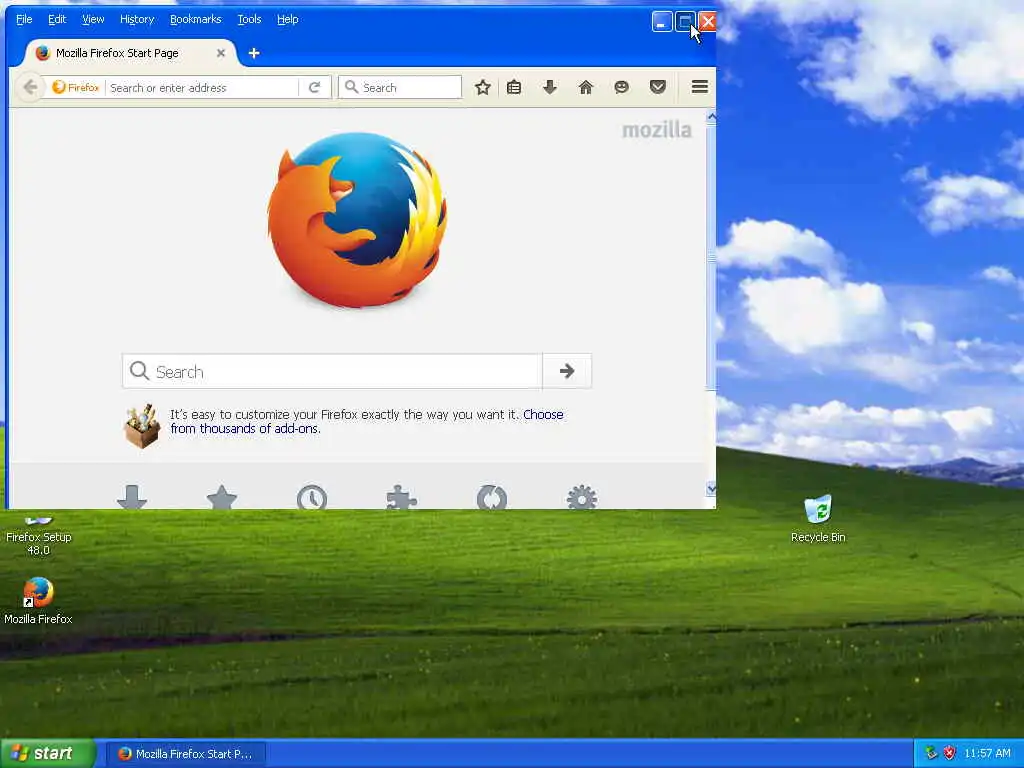Click the large Firefox logo
The image size is (1024, 768).
(358, 220)
